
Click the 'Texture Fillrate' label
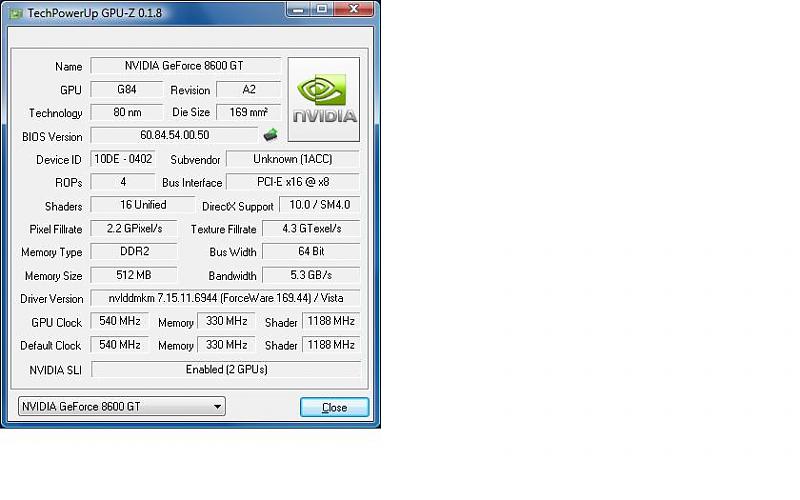pyautogui.click(x=223, y=230)
